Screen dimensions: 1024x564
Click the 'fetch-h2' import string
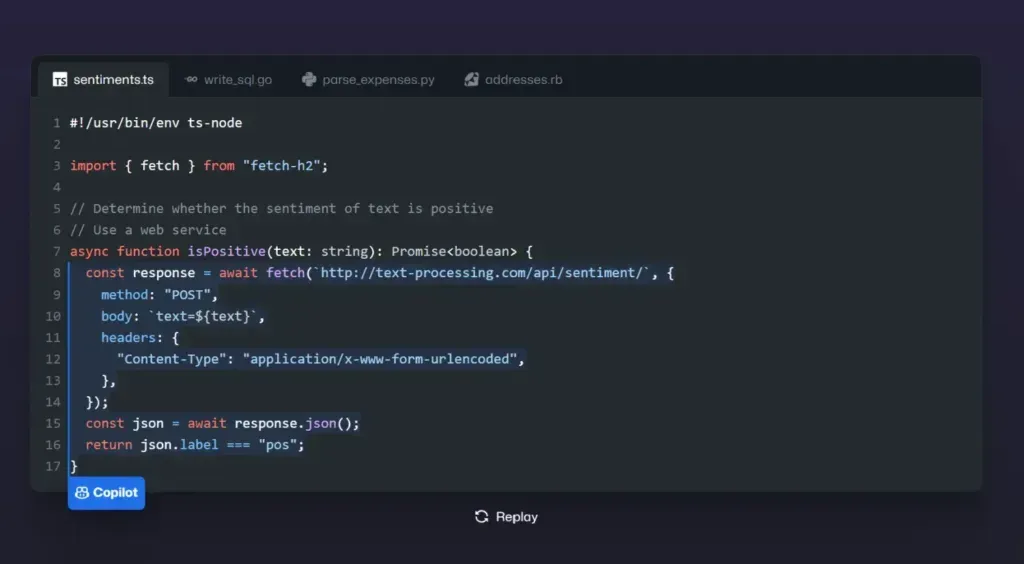(281, 166)
